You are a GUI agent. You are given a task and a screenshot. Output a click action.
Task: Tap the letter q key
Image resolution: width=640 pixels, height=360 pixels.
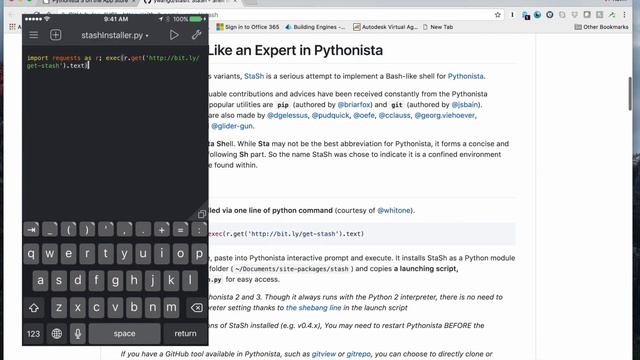(x=31, y=253)
